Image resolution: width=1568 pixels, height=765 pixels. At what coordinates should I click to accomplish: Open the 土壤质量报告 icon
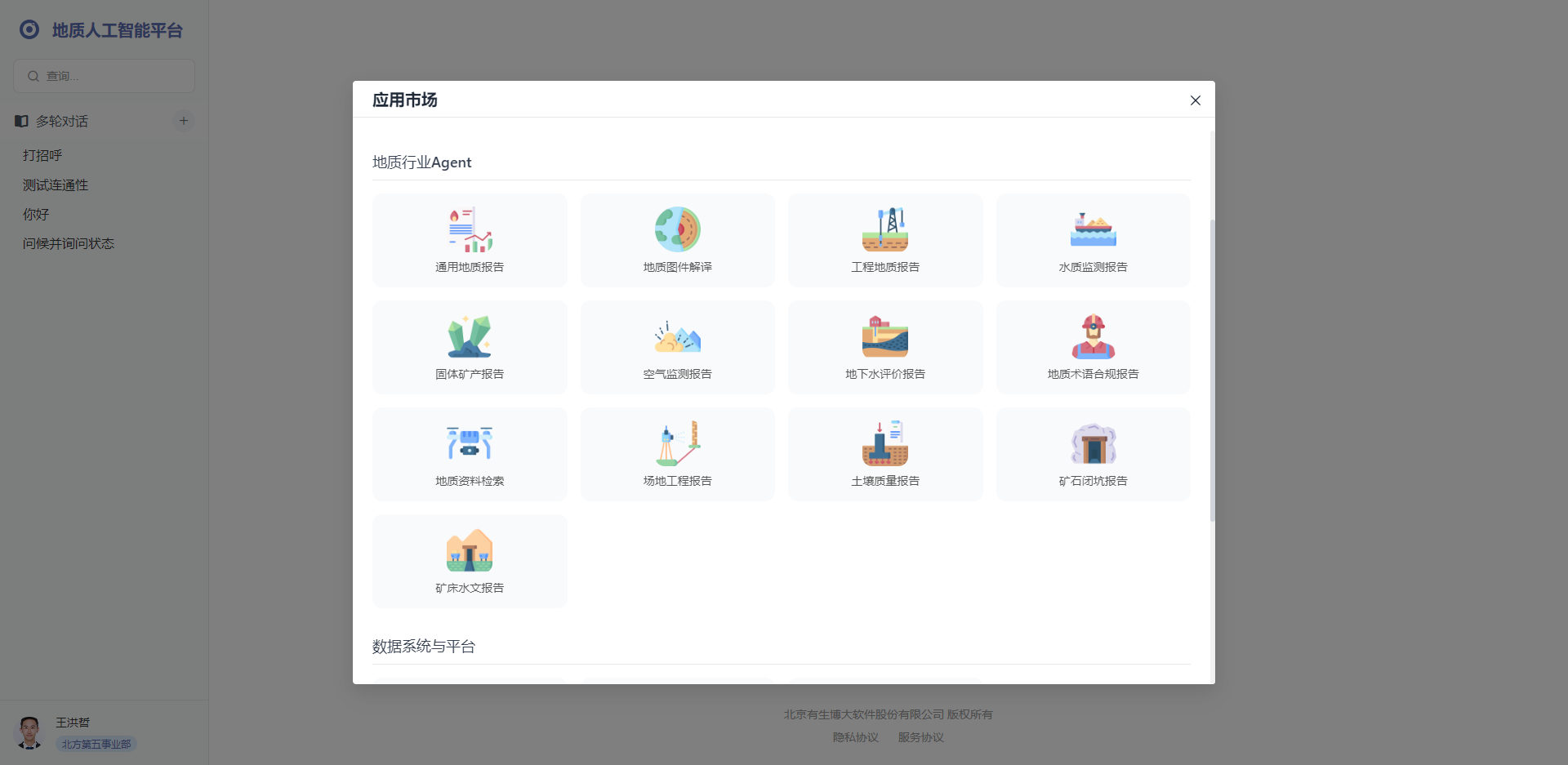[x=885, y=444]
